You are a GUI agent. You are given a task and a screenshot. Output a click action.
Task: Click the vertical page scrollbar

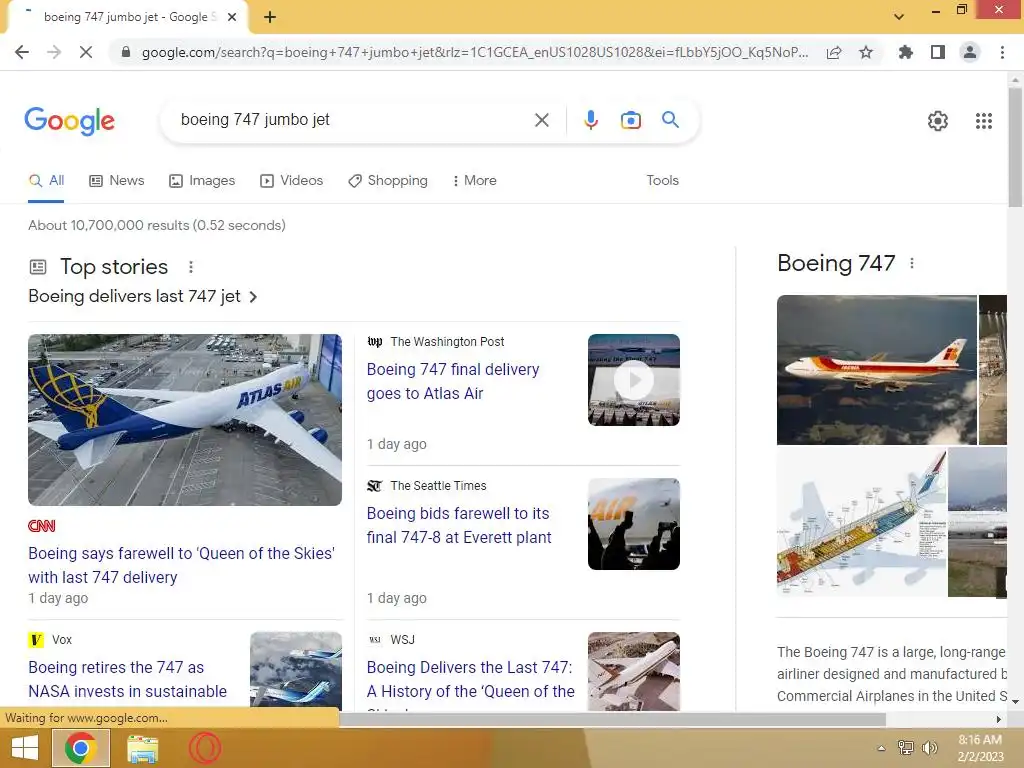[x=1015, y=149]
